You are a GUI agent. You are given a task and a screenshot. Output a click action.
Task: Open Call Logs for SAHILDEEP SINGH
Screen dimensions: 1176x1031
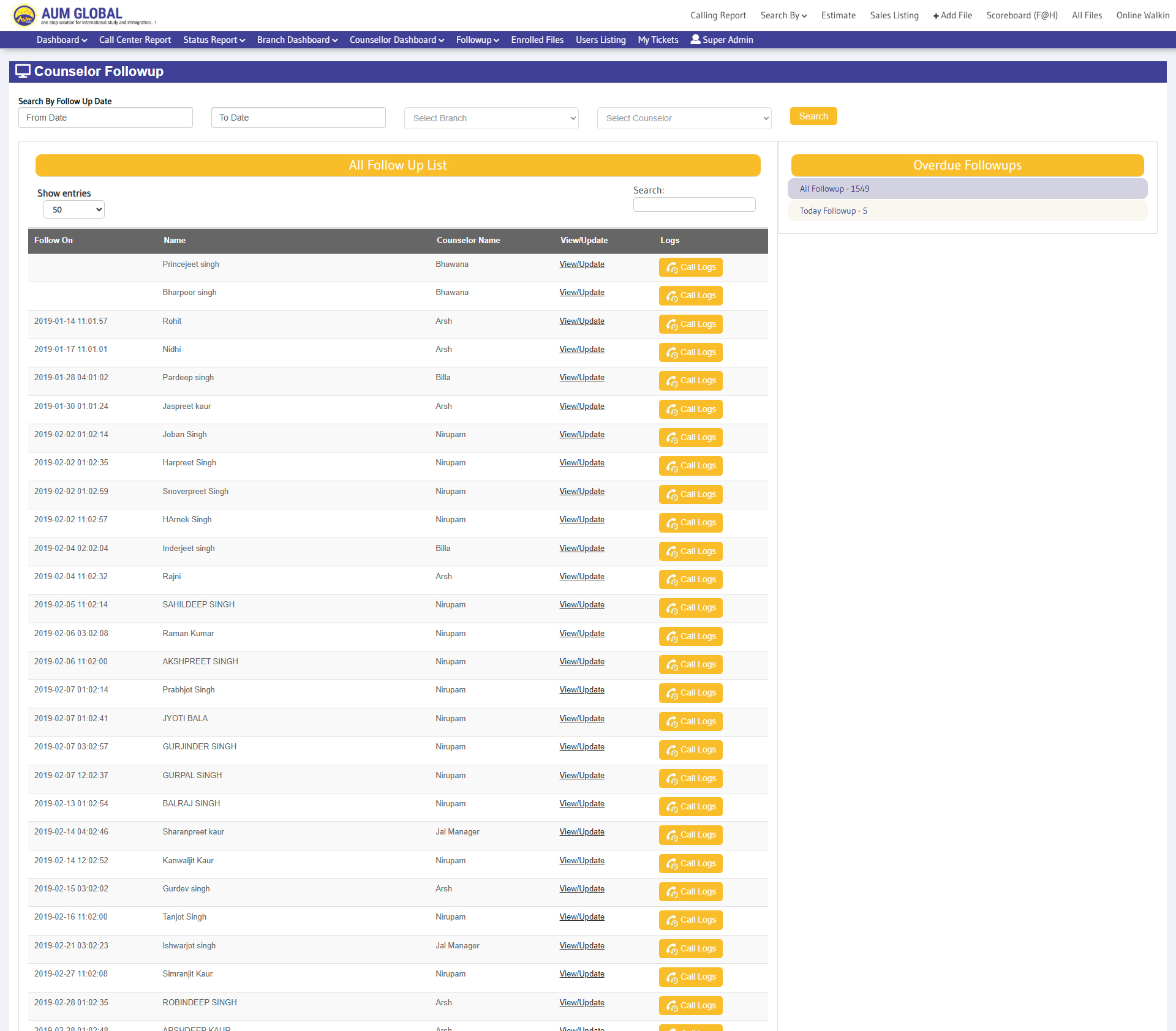tap(690, 608)
